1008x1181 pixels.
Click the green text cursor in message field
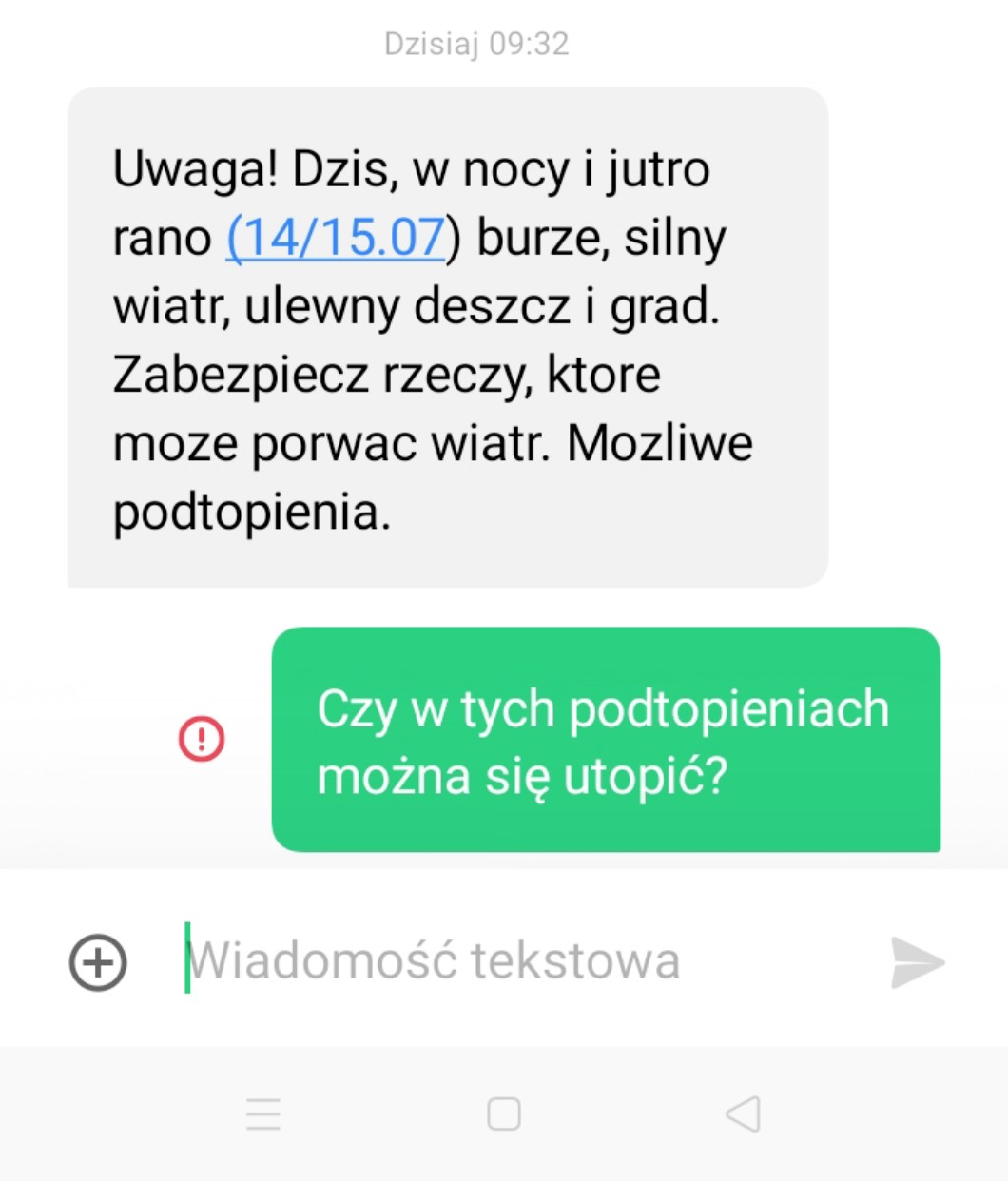[187, 958]
